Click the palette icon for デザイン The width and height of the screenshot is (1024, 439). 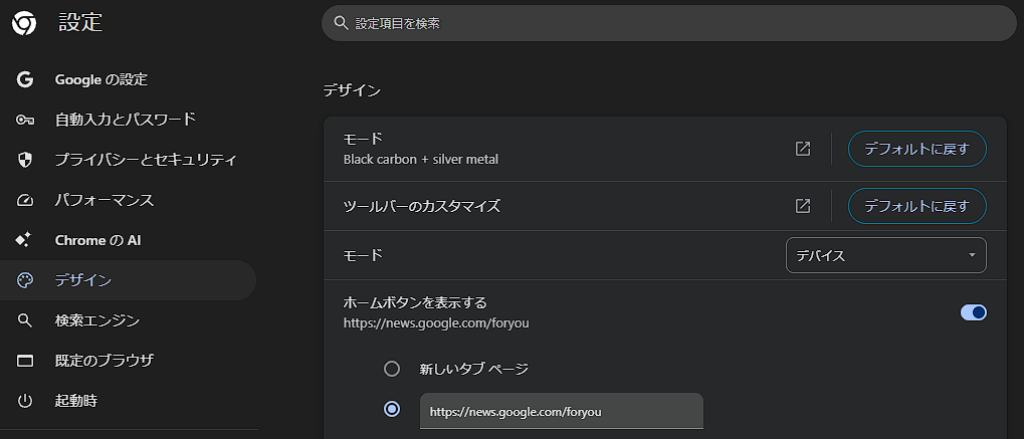click(x=25, y=281)
